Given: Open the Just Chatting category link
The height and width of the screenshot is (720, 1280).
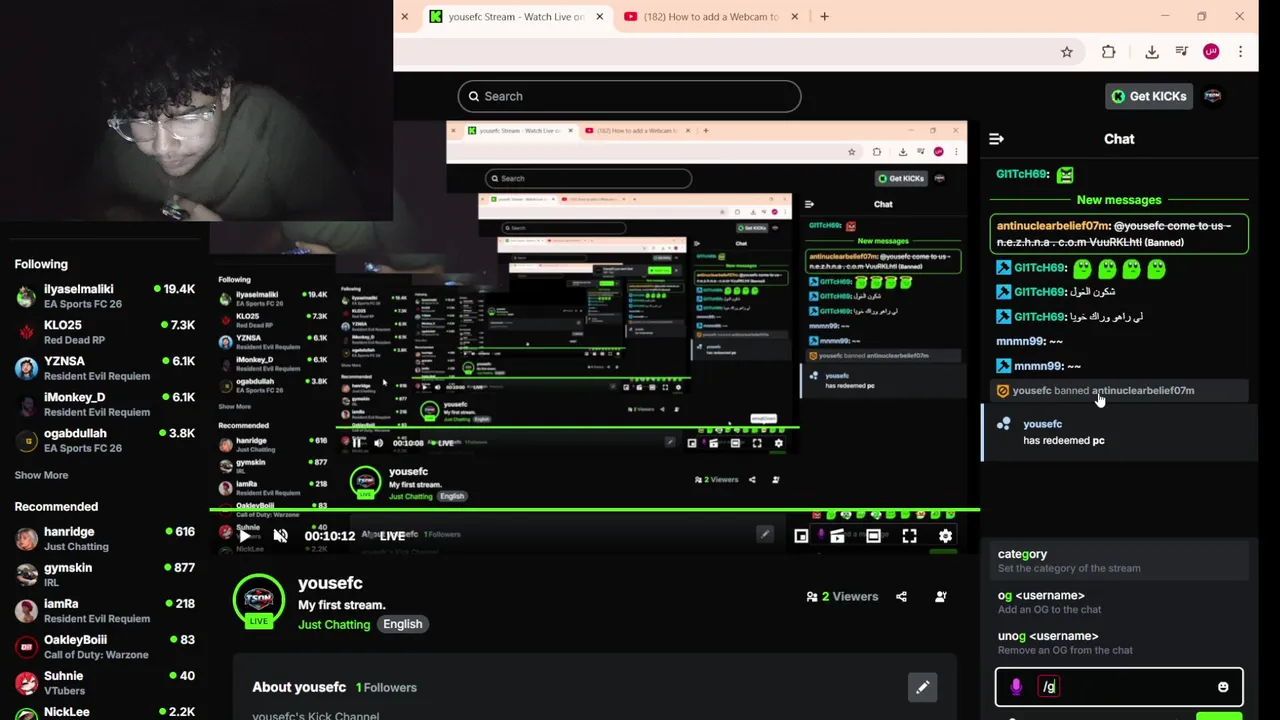Looking at the screenshot, I should pos(334,624).
